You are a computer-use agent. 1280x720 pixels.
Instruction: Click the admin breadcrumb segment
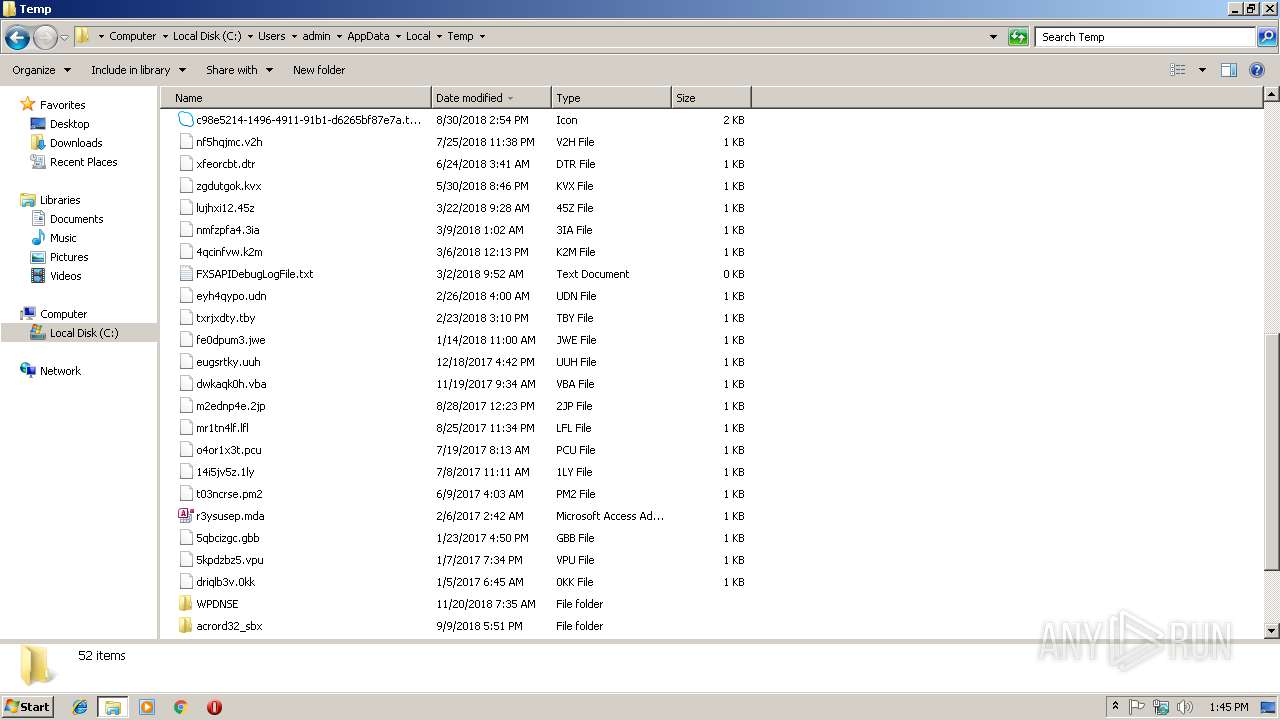pyautogui.click(x=316, y=36)
